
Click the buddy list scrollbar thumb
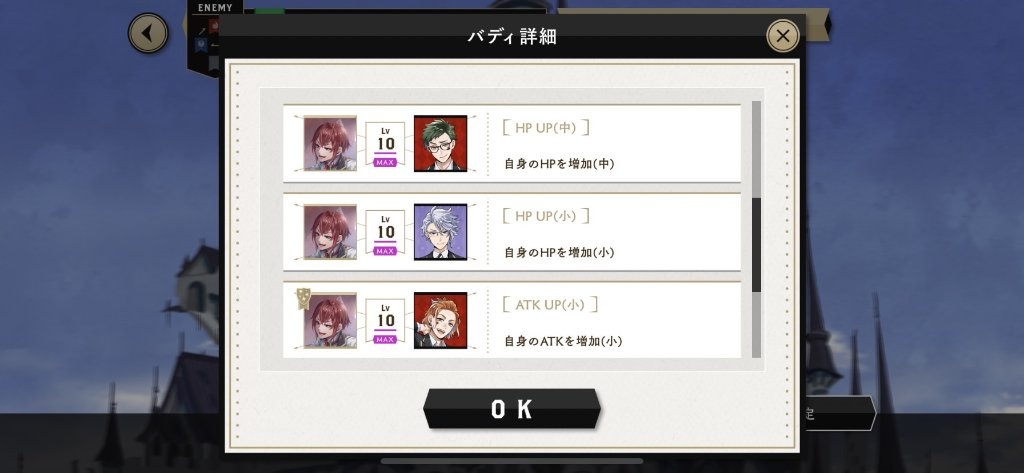(756, 244)
